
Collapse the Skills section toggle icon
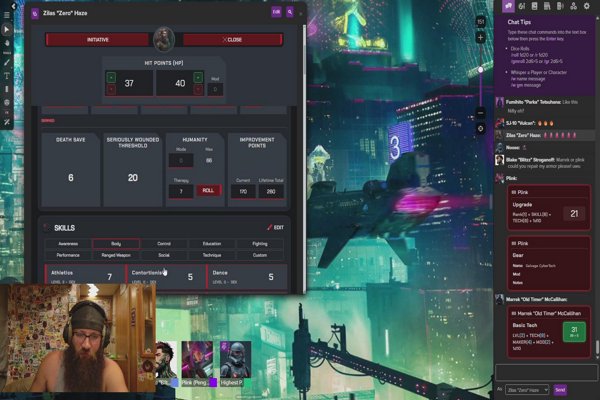point(46,228)
